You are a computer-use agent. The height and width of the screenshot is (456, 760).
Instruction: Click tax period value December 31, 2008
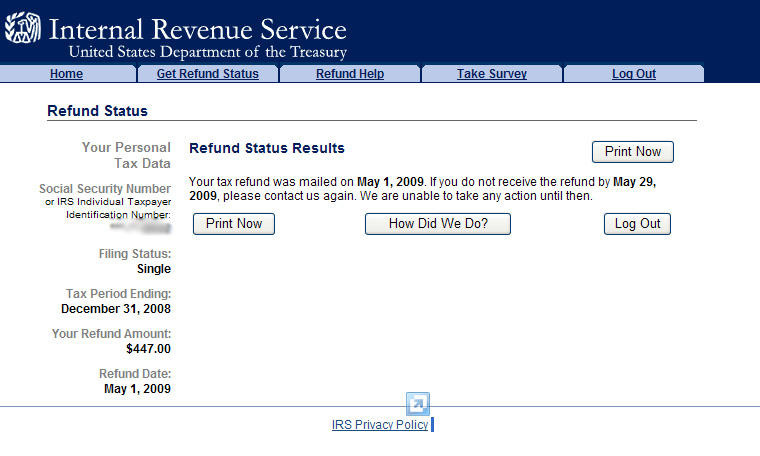pos(116,309)
